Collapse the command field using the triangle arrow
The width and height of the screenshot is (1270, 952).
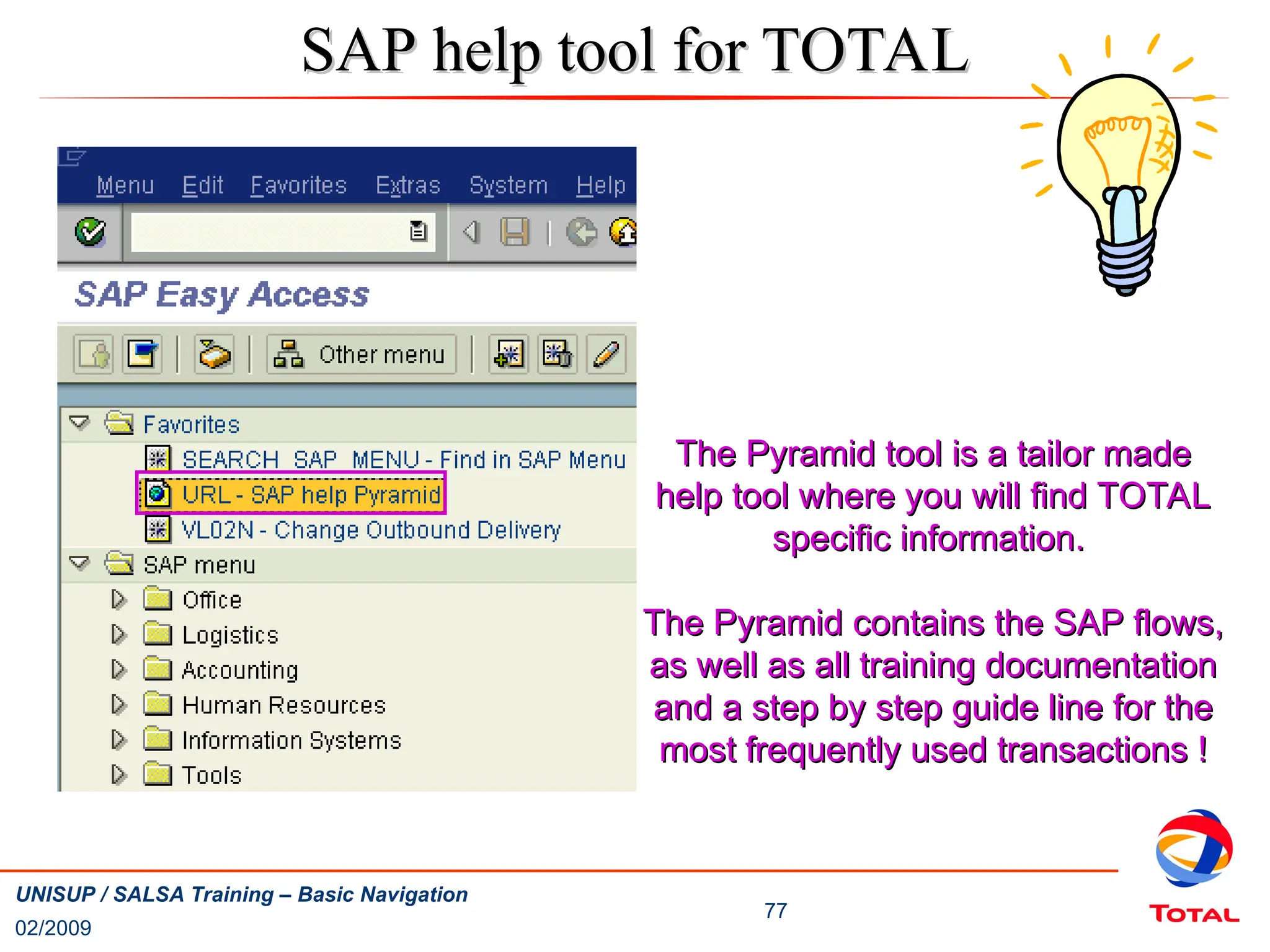point(471,232)
